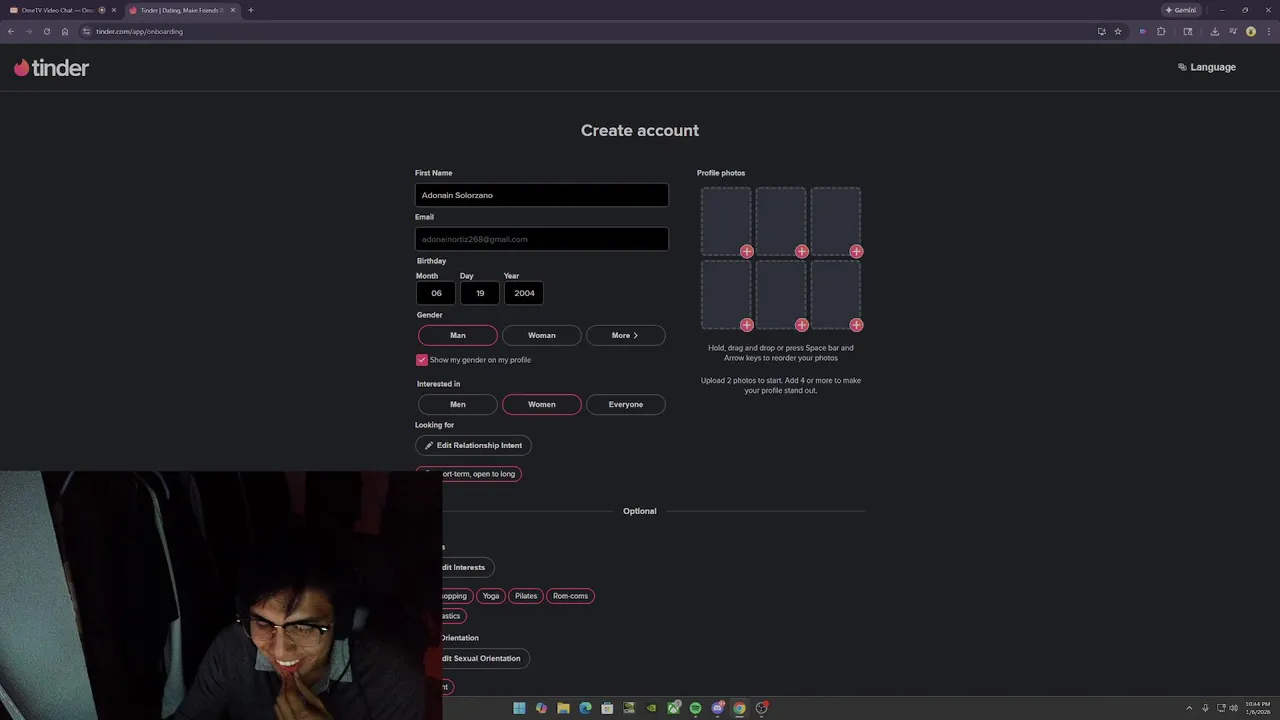1280x720 pixels.
Task: Click the browser back arrow
Action: click(x=11, y=31)
